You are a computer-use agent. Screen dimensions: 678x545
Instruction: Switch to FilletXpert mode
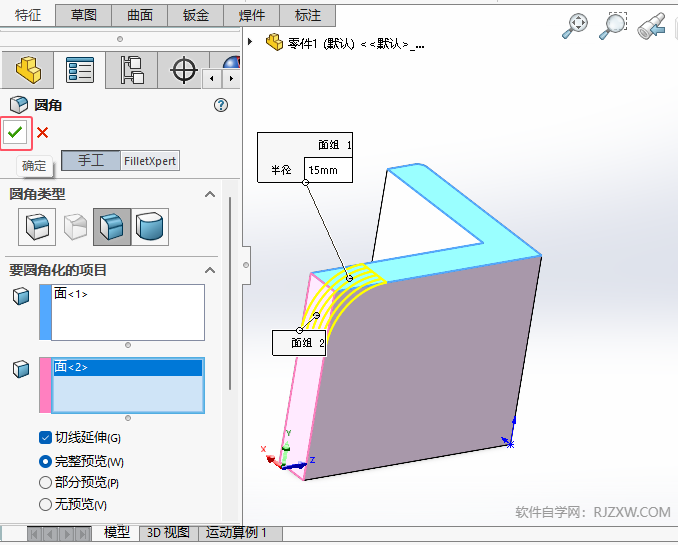coord(150,161)
